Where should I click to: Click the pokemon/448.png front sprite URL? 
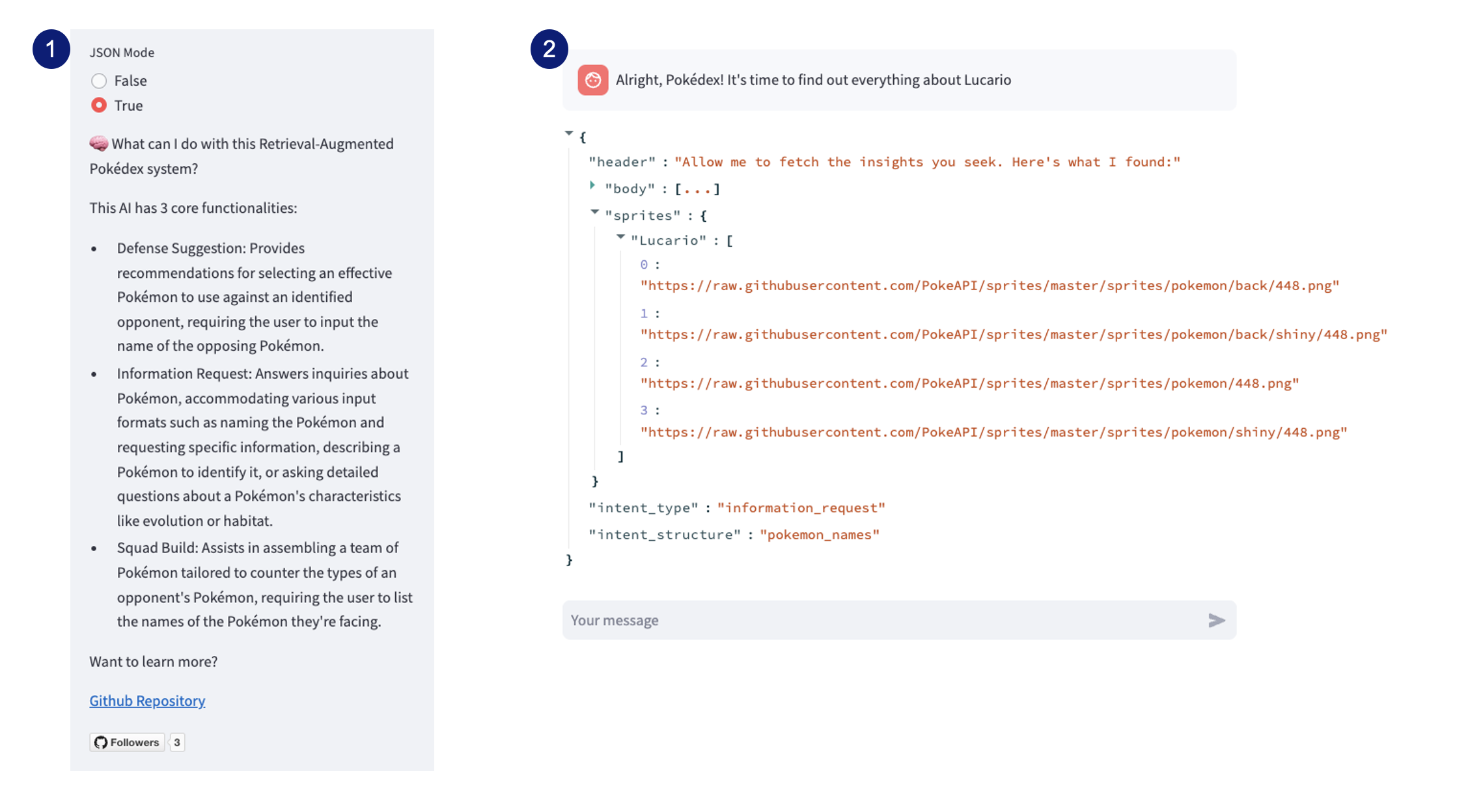pyautogui.click(x=969, y=383)
